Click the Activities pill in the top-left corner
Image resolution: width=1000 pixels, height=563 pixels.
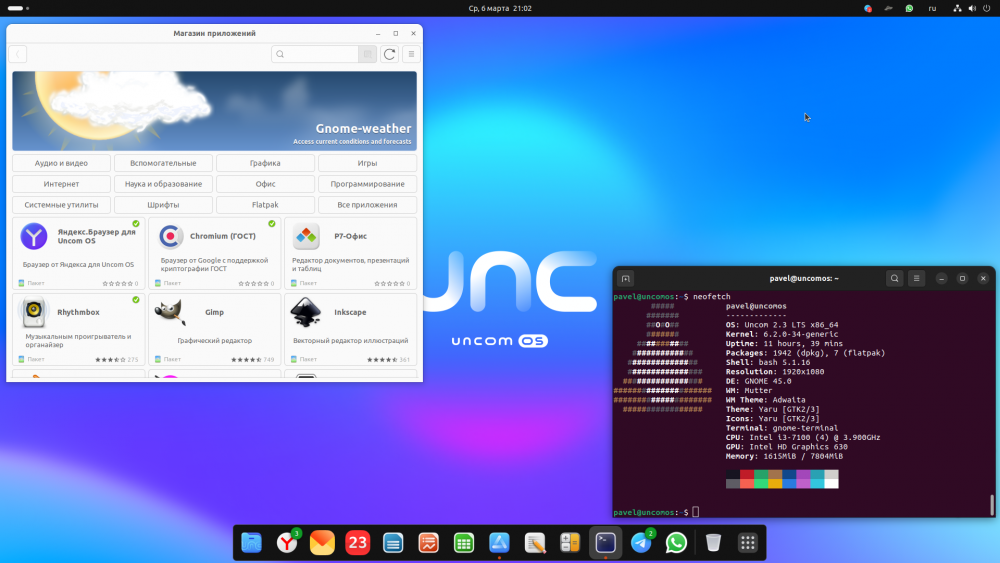(18, 8)
